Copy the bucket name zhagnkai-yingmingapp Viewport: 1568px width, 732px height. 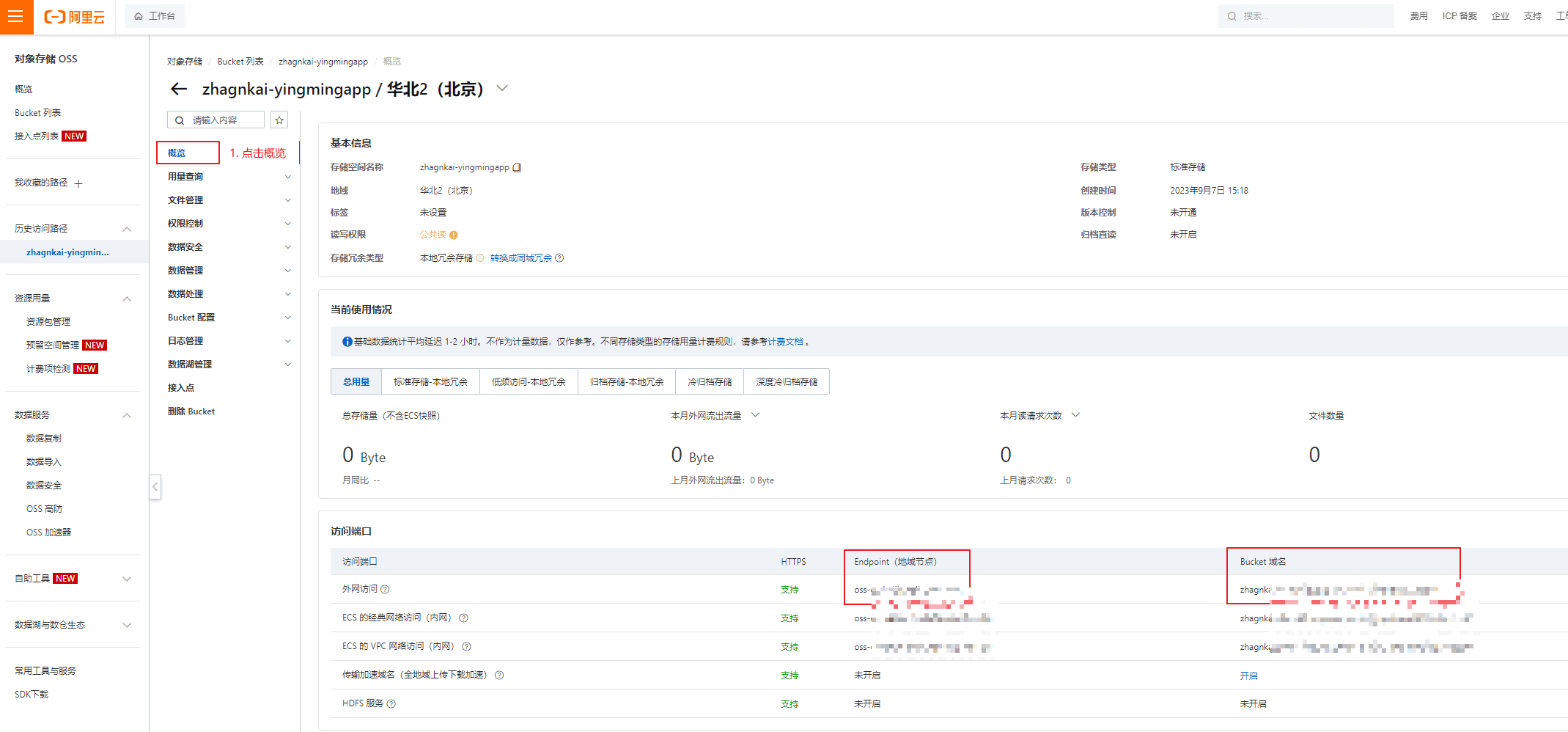(517, 167)
